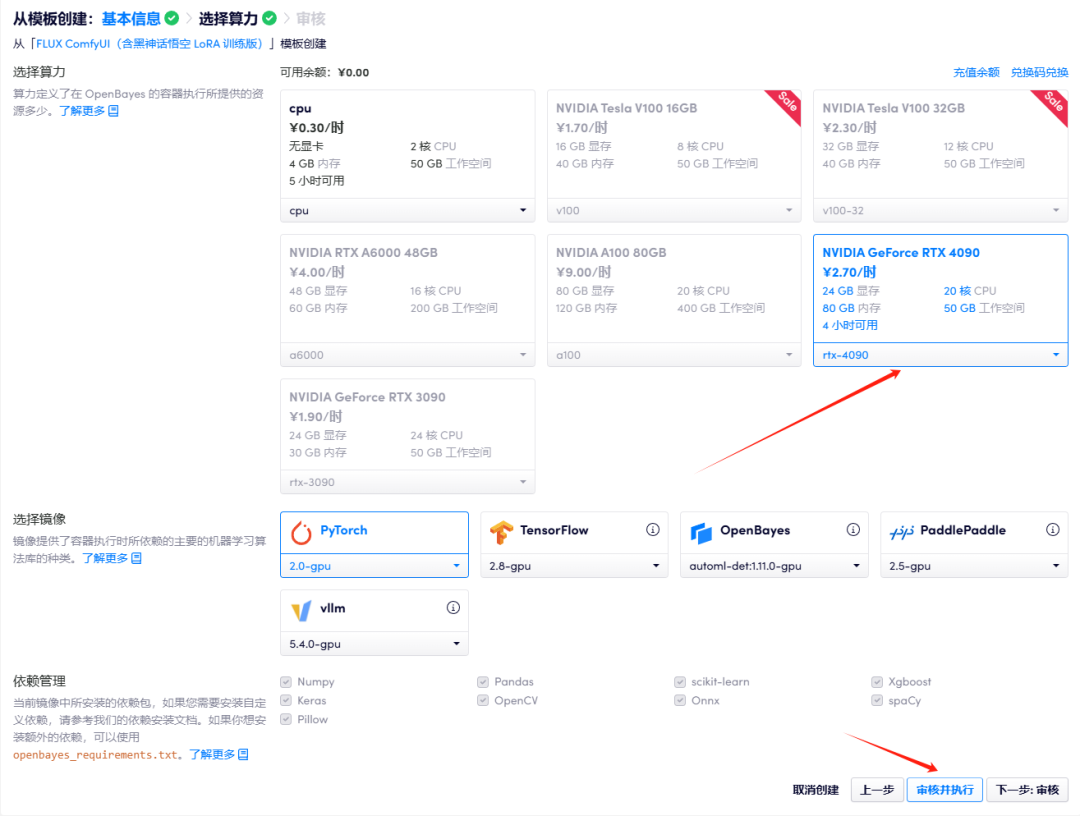Screen dimensions: 1080x816
Task: Open vllm image info icon
Action: 453,607
